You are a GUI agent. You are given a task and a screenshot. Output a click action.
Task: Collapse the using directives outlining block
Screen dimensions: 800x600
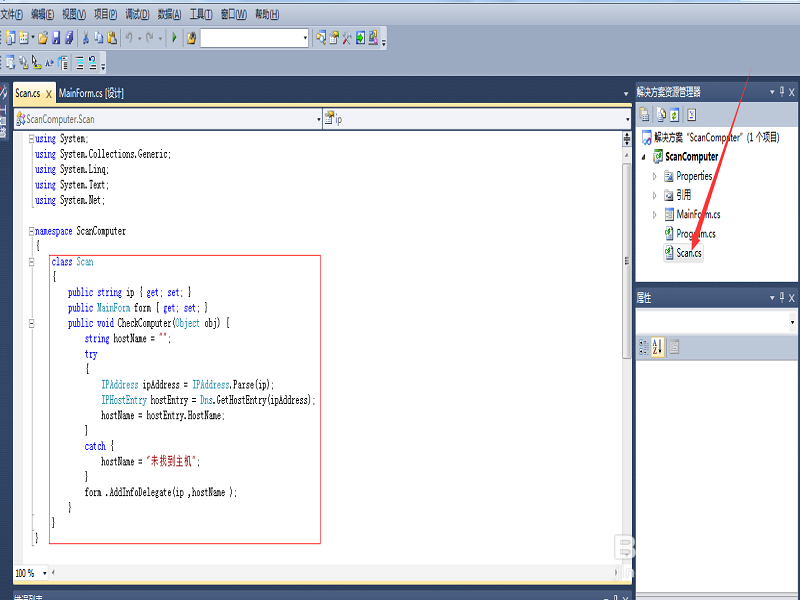click(31, 138)
